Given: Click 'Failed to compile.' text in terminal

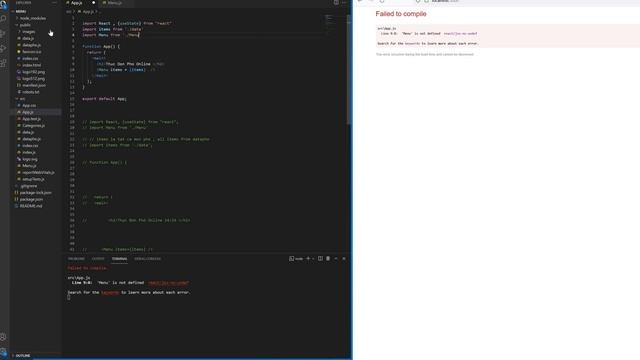Looking at the screenshot, I should coord(88,268).
